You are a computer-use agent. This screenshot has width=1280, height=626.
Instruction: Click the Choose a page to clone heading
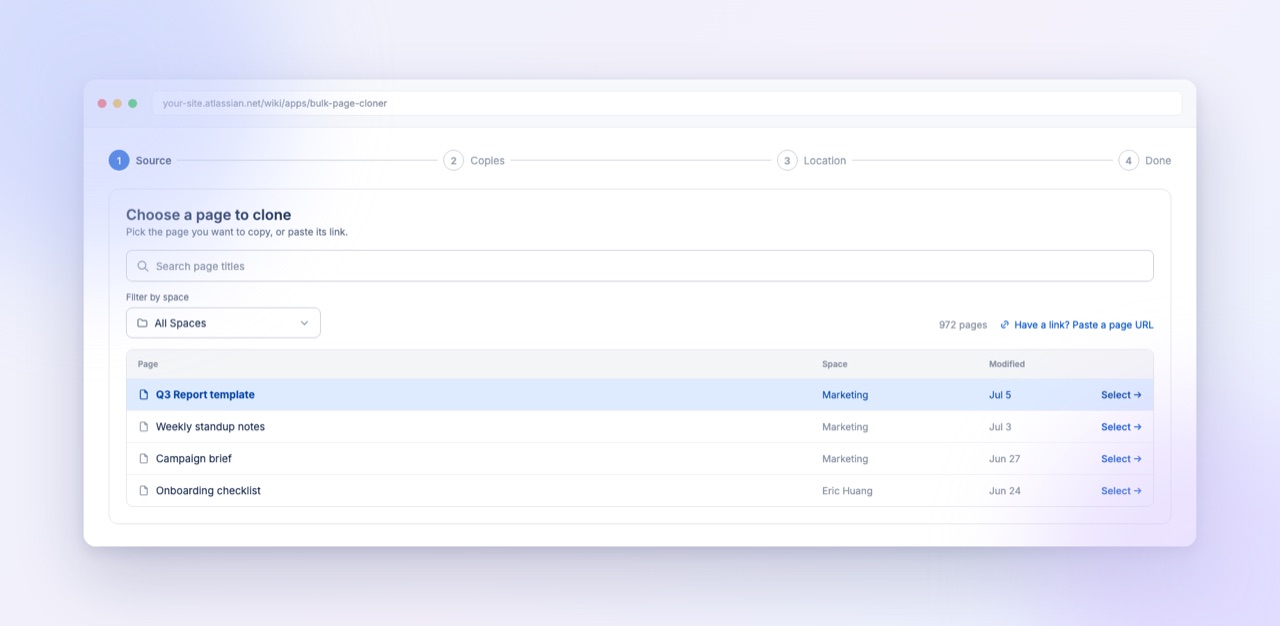pyautogui.click(x=209, y=215)
